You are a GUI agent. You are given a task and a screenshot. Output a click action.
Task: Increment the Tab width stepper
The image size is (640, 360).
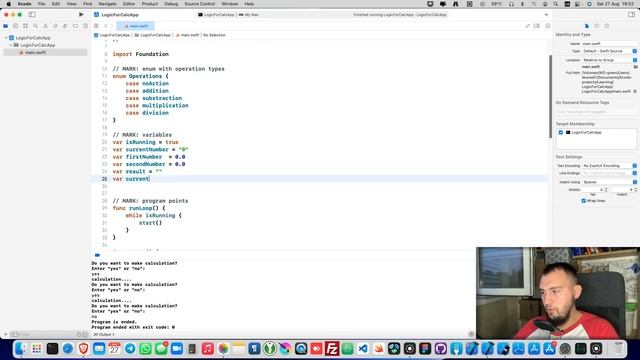pyautogui.click(x=606, y=189)
